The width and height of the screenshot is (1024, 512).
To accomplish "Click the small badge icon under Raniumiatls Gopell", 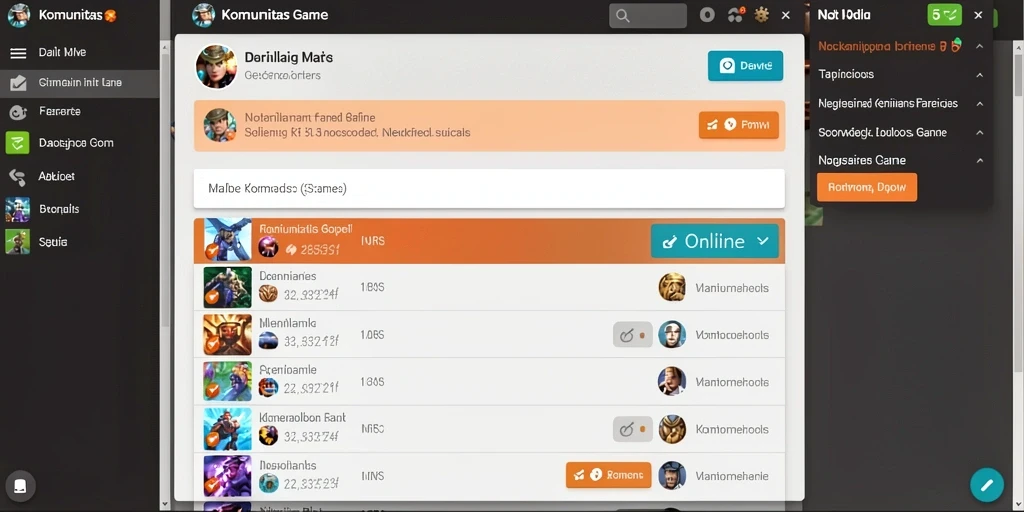I will click(268, 247).
